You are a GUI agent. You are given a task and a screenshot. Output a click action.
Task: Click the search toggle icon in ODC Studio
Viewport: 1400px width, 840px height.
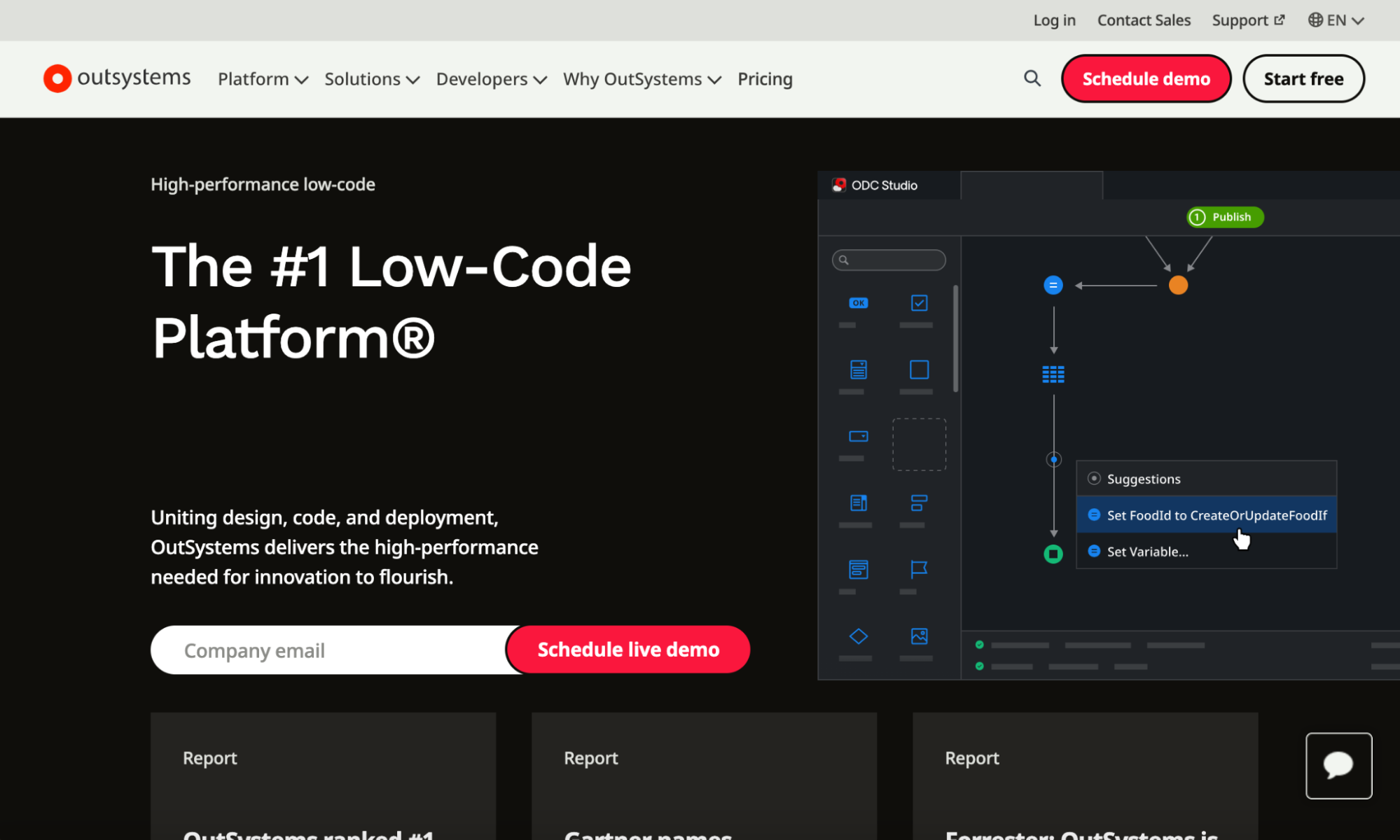pyautogui.click(x=843, y=260)
